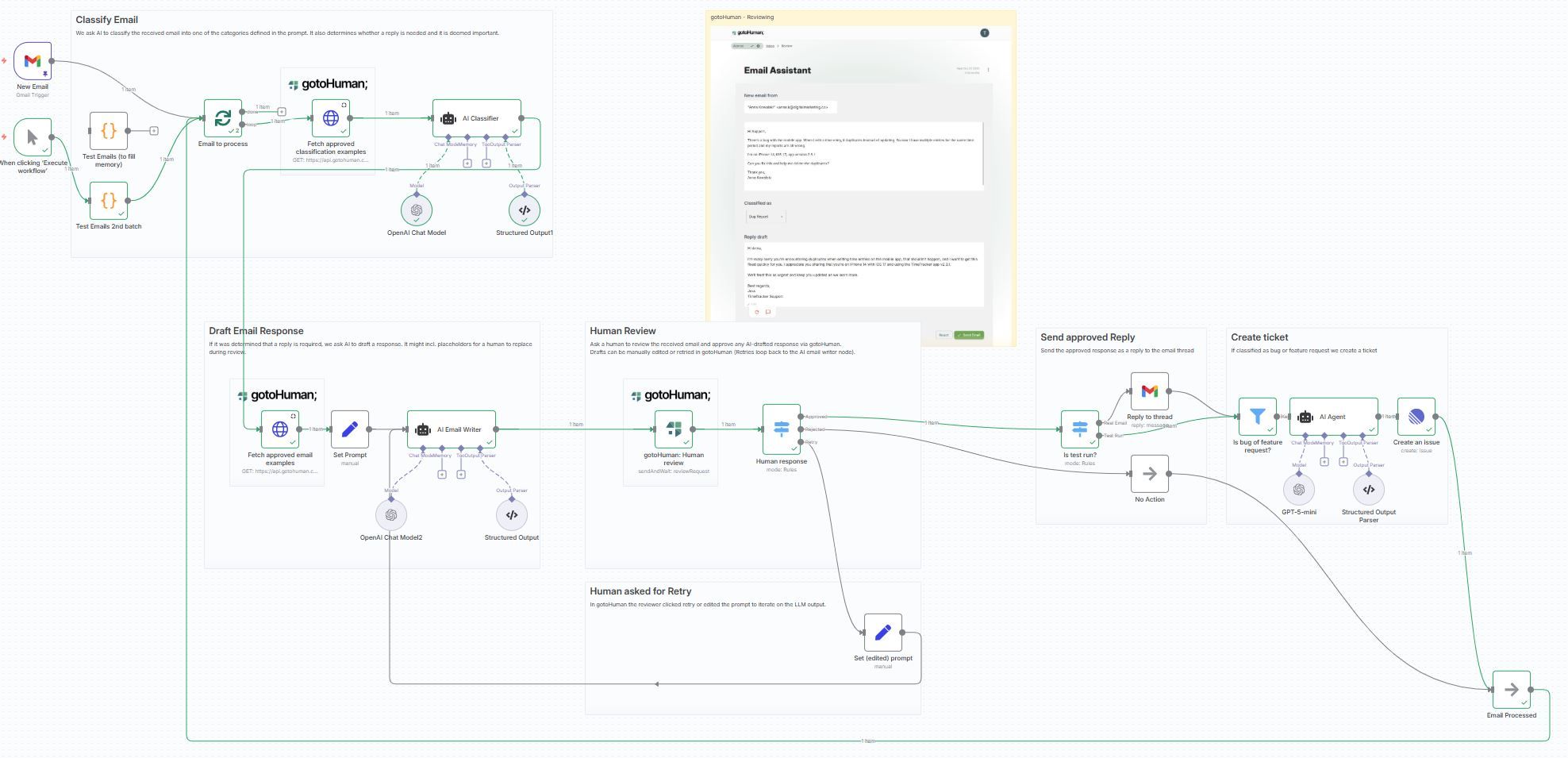Click the 'Is bug or feature request?' filter node
The image size is (1568, 758).
(x=1258, y=417)
